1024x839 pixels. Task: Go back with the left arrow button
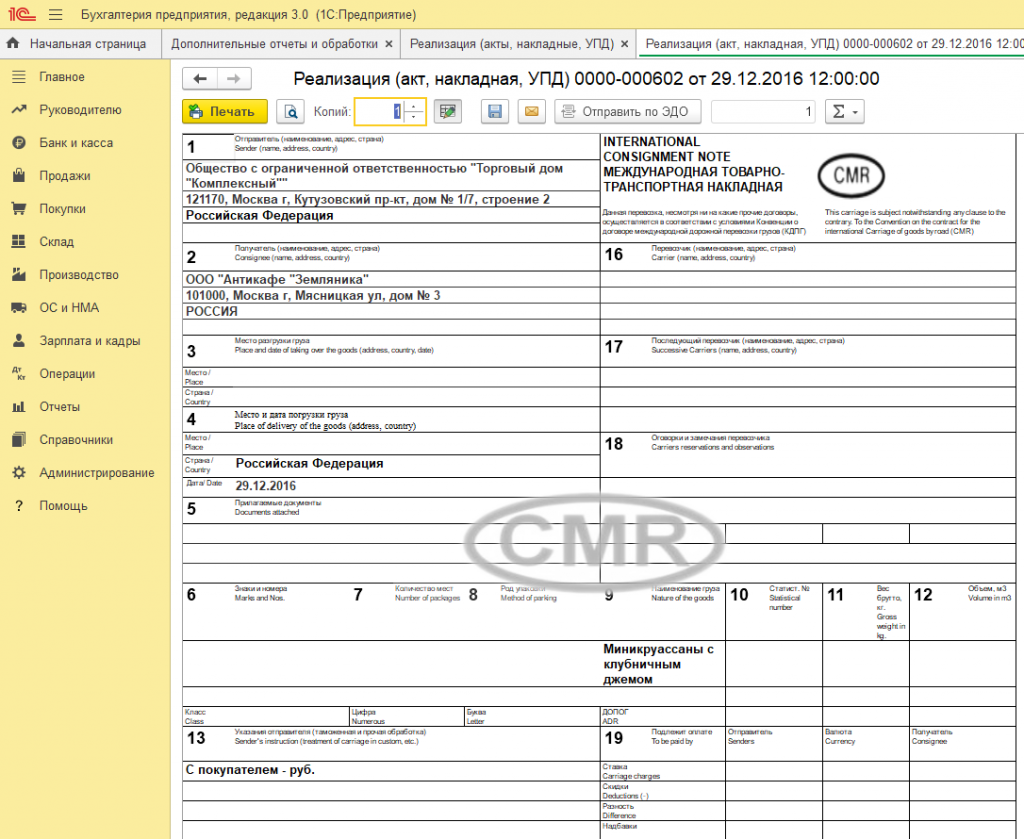tap(200, 79)
